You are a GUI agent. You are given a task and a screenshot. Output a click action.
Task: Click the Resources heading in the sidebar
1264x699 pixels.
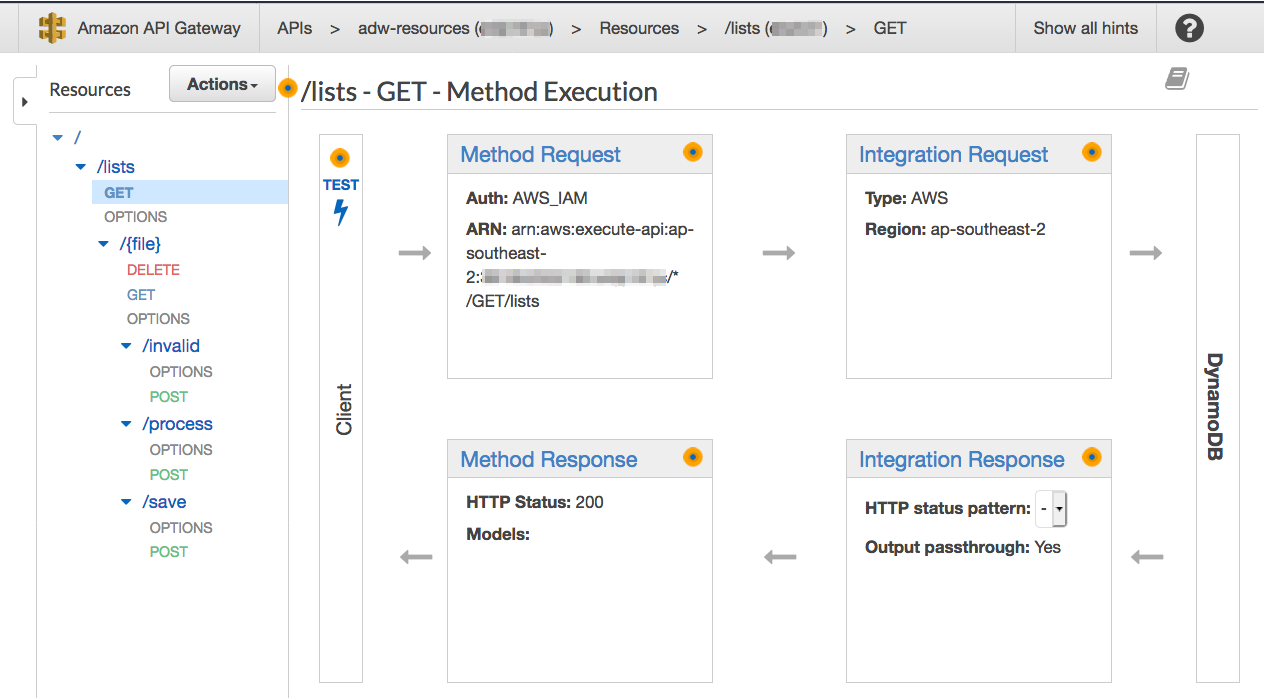click(x=90, y=90)
